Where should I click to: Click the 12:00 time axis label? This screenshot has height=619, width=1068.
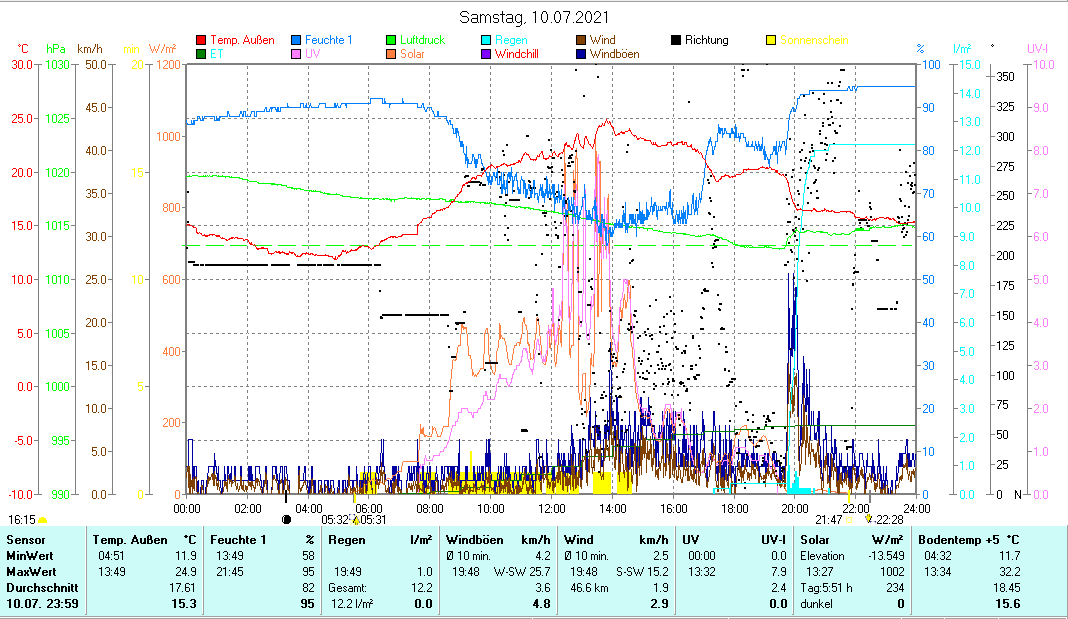click(551, 508)
